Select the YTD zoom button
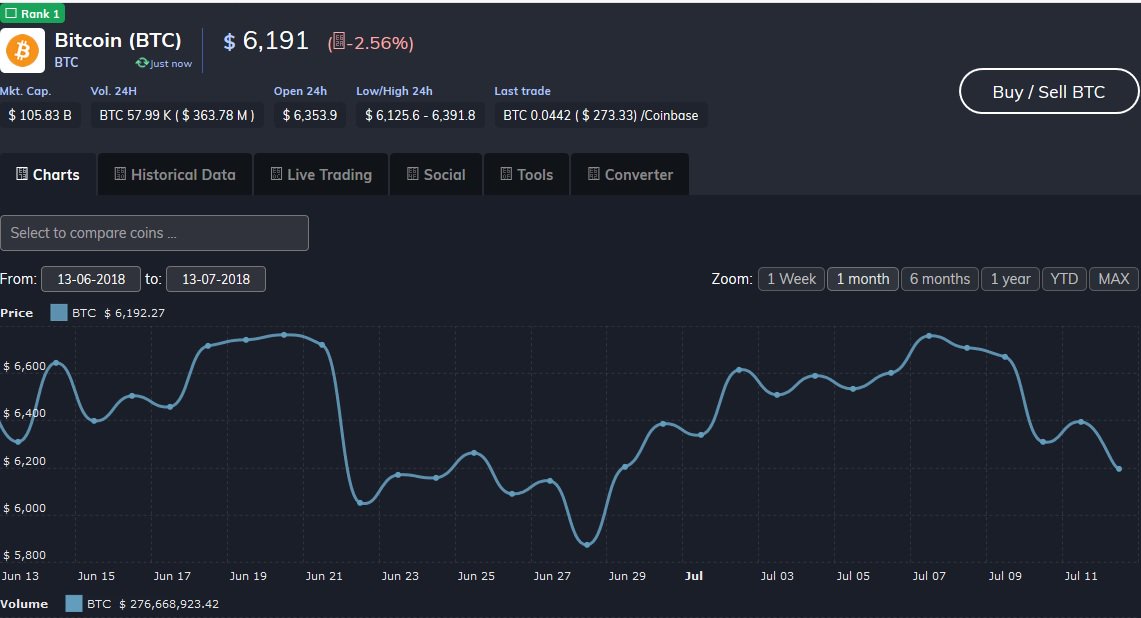The width and height of the screenshot is (1141, 618). coord(1064,279)
